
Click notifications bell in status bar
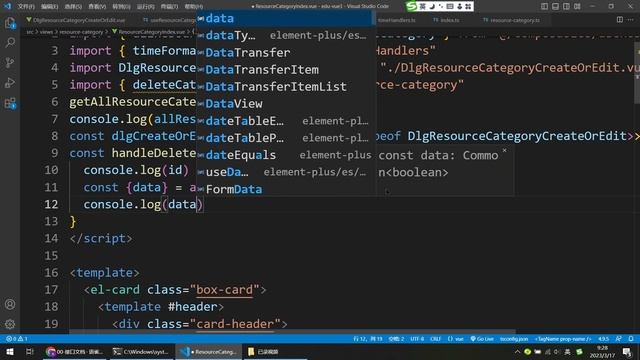(x=631, y=339)
